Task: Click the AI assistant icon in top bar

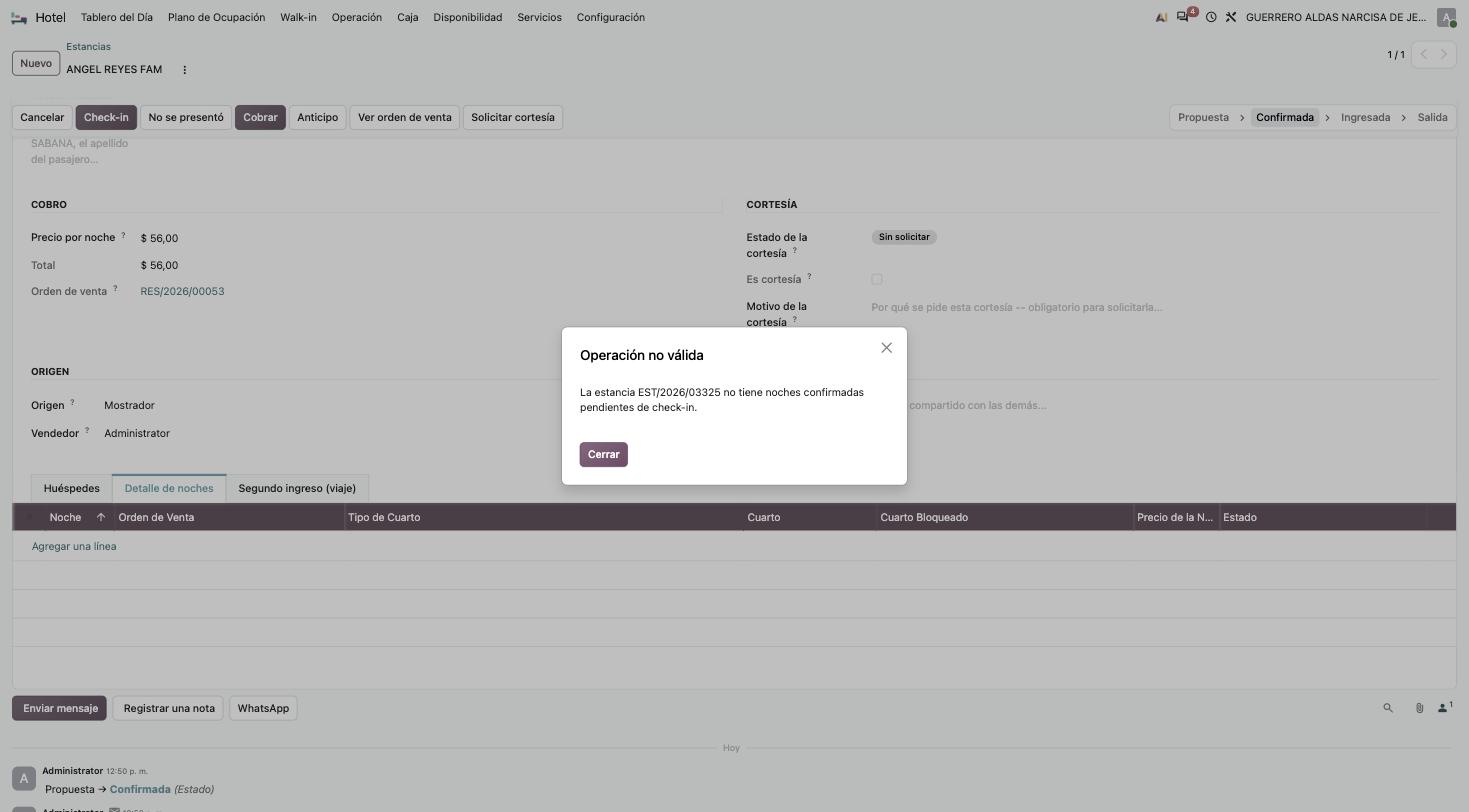Action: click(1161, 17)
